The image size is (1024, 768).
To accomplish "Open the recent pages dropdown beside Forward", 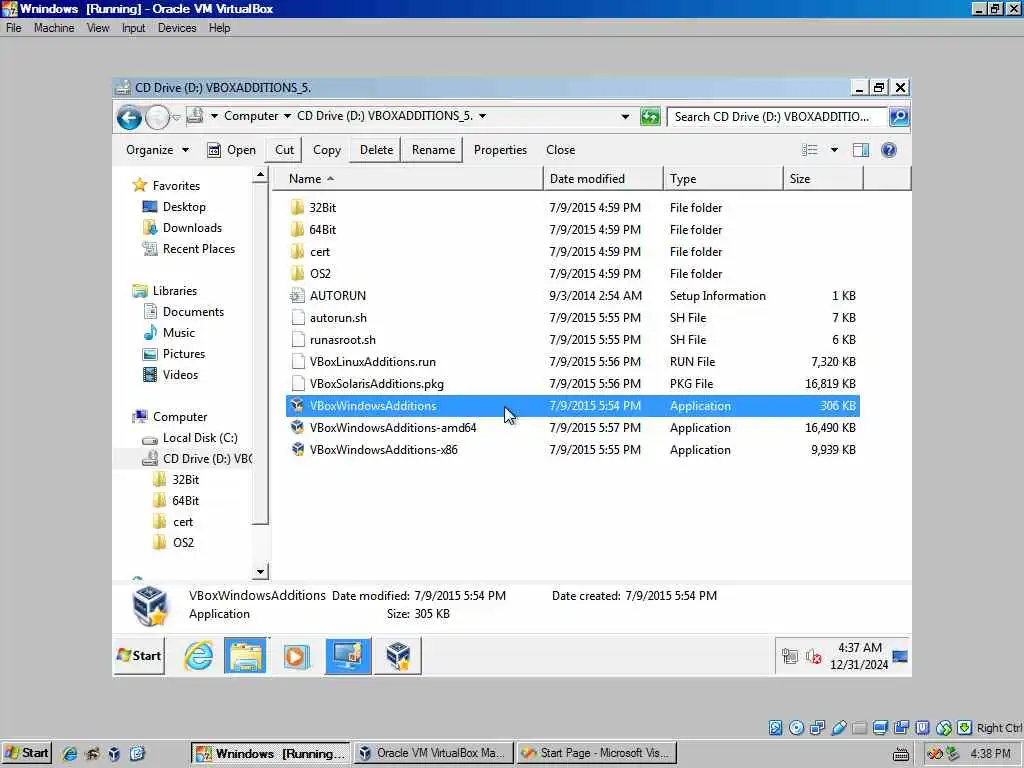I will (x=176, y=118).
